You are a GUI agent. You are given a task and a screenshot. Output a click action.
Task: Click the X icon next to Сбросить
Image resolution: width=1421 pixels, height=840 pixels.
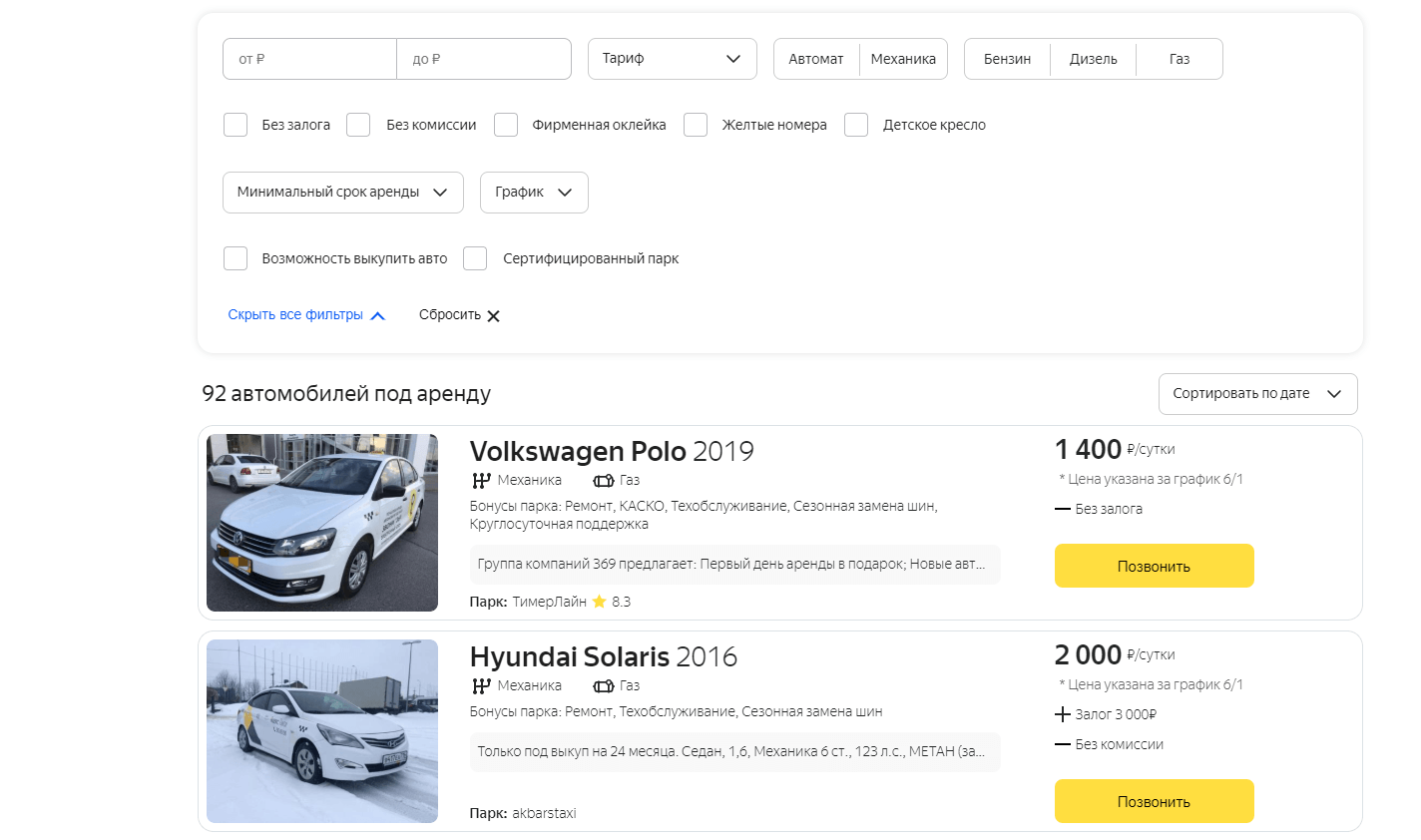click(493, 315)
